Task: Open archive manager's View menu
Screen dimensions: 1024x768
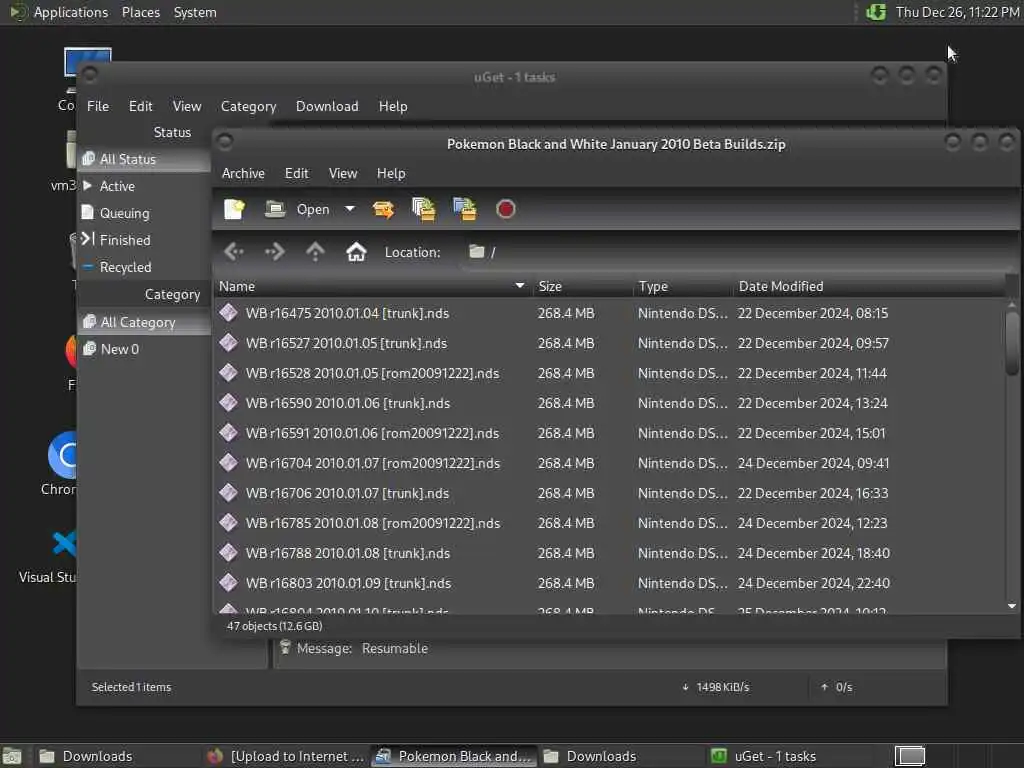Action: [343, 173]
